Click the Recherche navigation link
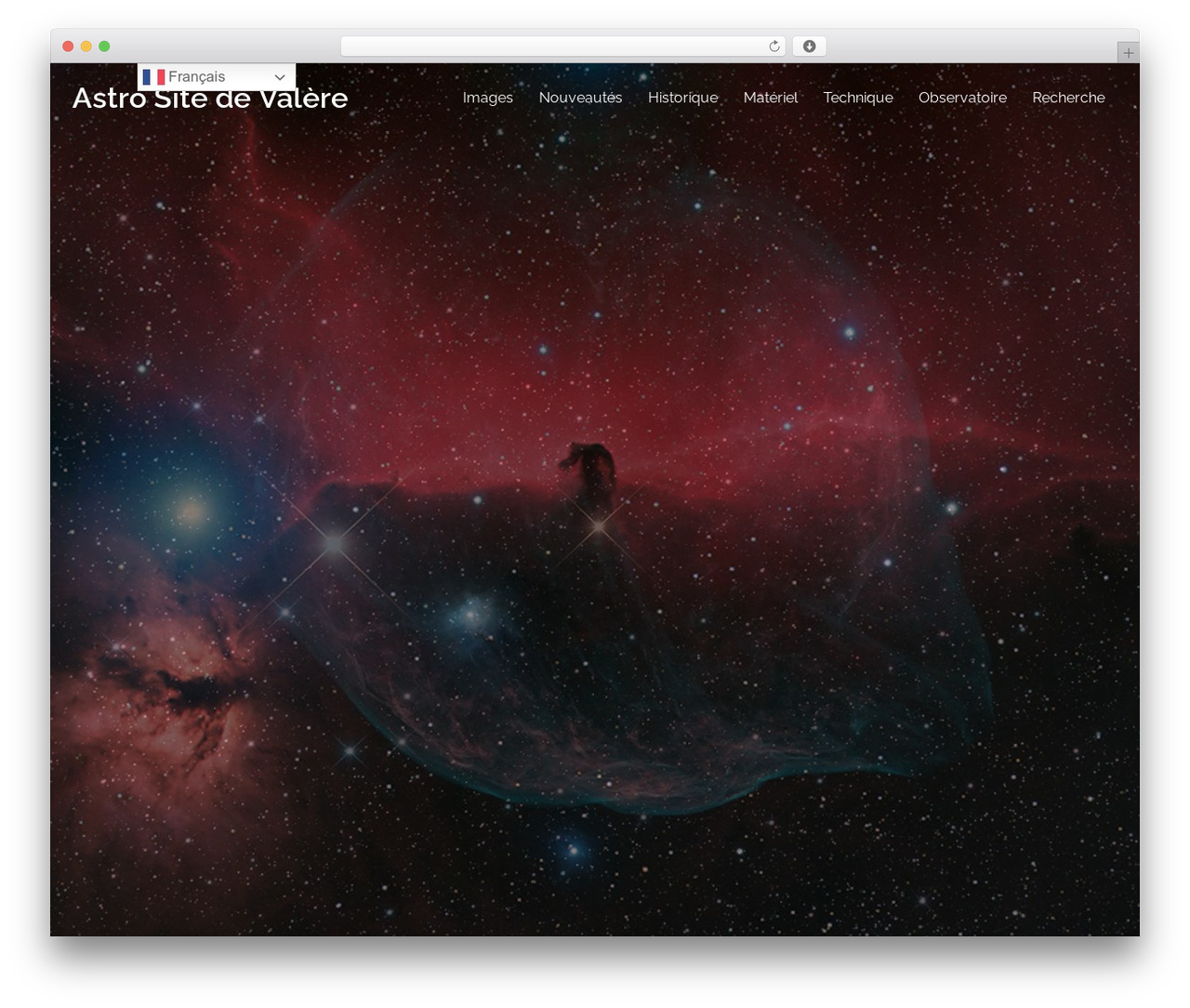 click(1068, 98)
